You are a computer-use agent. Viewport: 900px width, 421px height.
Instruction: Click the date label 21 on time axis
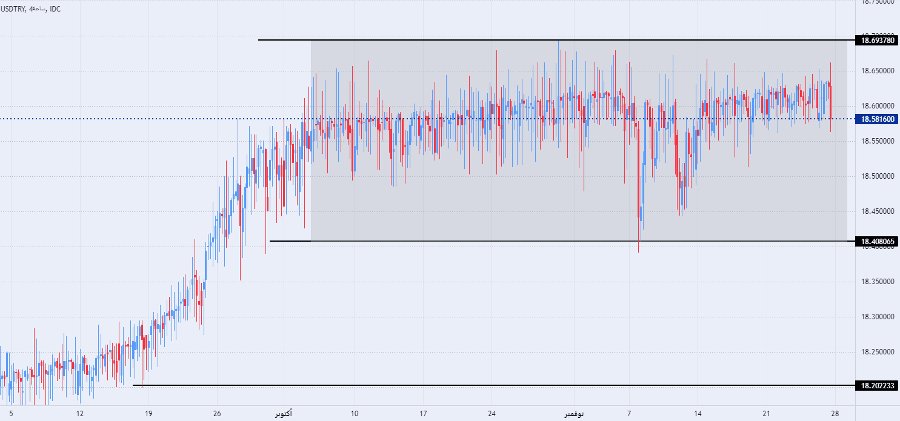tap(766, 414)
